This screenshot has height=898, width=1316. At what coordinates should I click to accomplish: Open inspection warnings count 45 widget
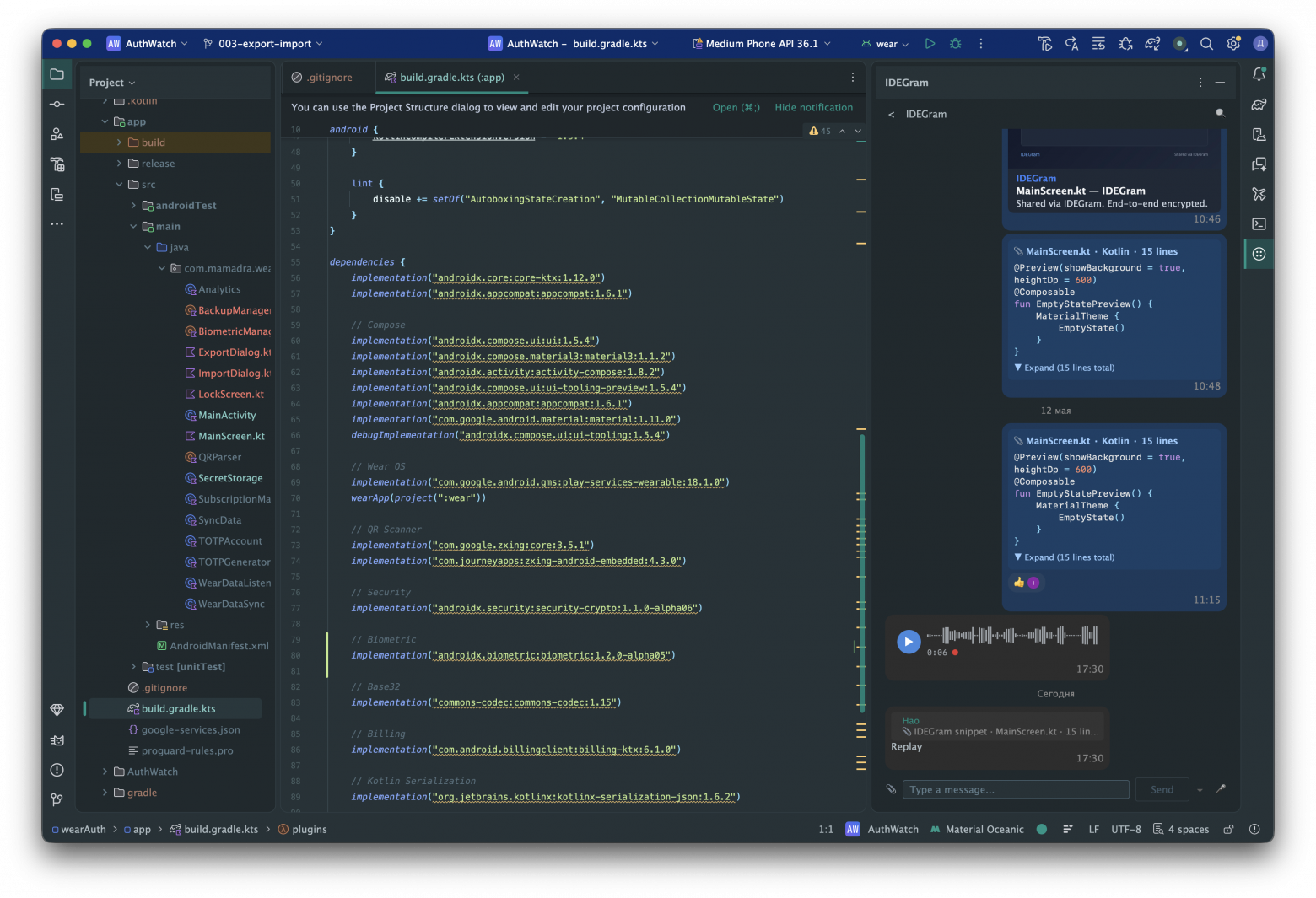820,131
